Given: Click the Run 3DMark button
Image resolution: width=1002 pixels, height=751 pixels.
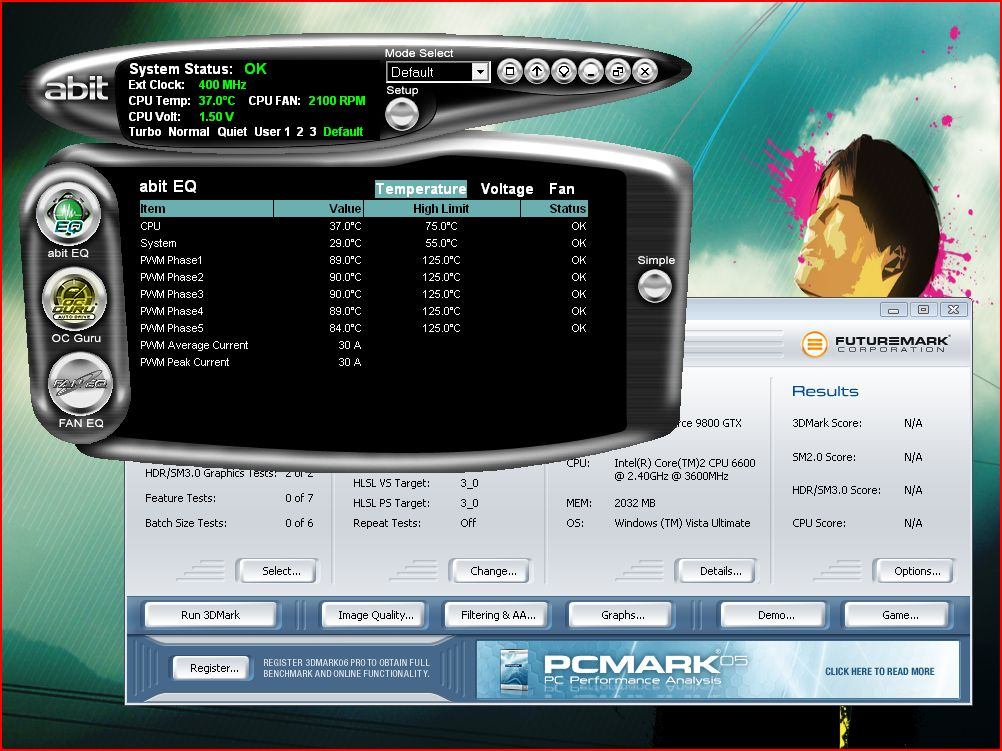Looking at the screenshot, I should point(211,615).
